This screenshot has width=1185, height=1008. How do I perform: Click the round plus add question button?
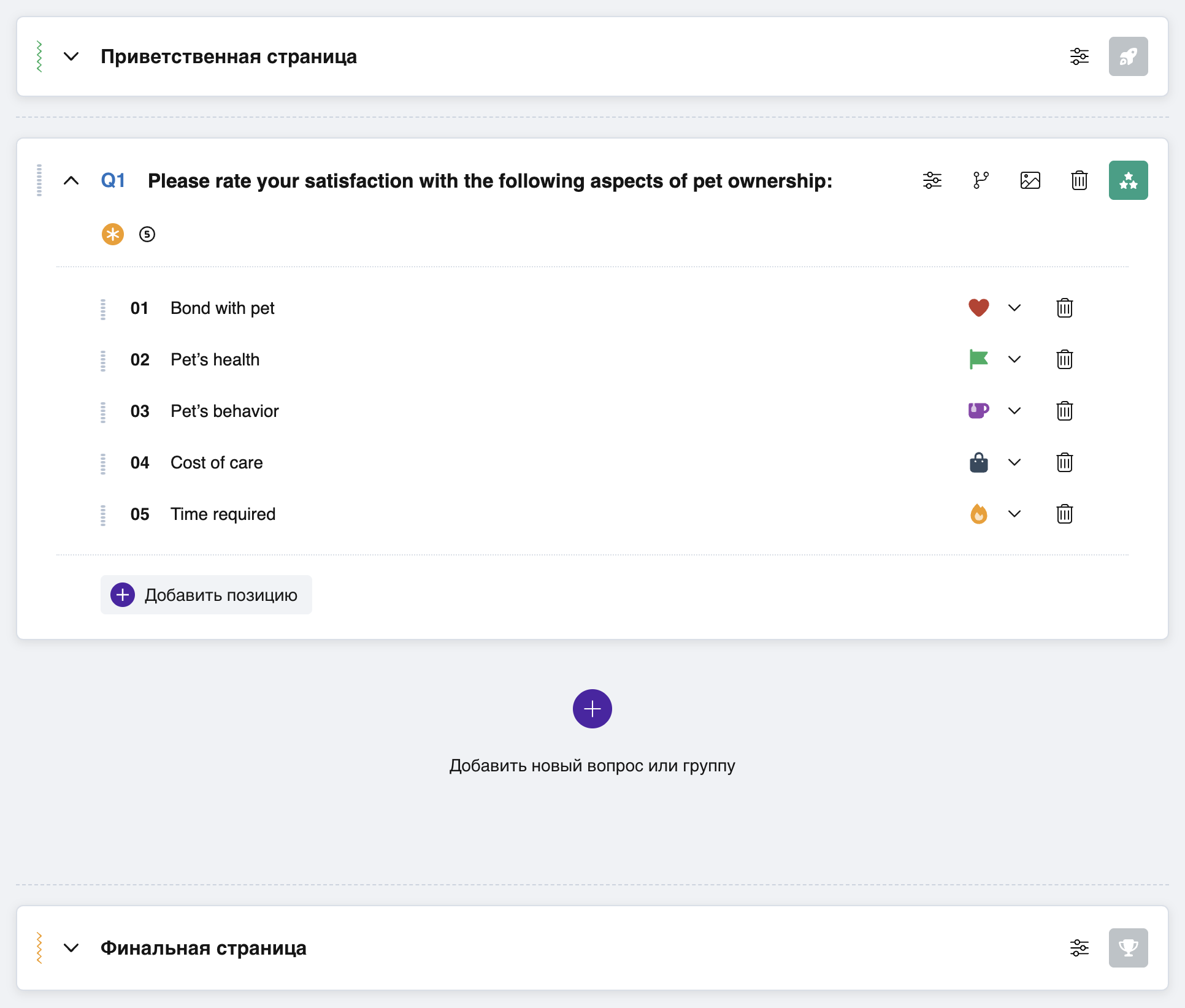[592, 709]
